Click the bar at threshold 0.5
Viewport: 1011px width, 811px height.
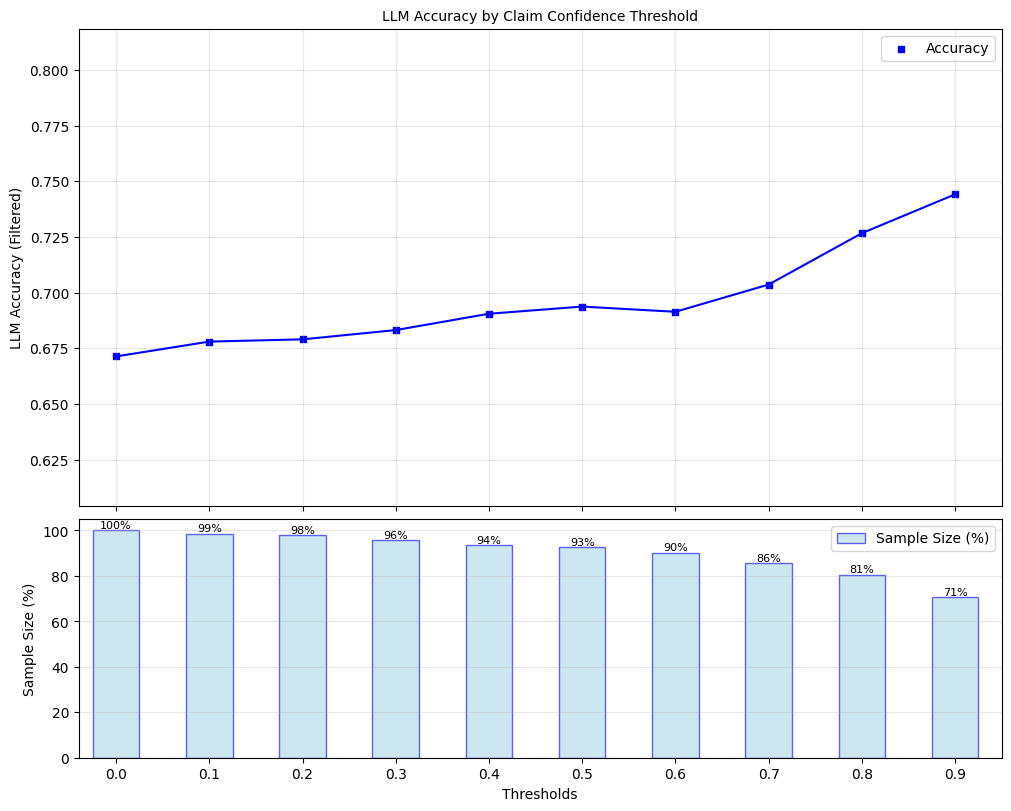pyautogui.click(x=582, y=653)
